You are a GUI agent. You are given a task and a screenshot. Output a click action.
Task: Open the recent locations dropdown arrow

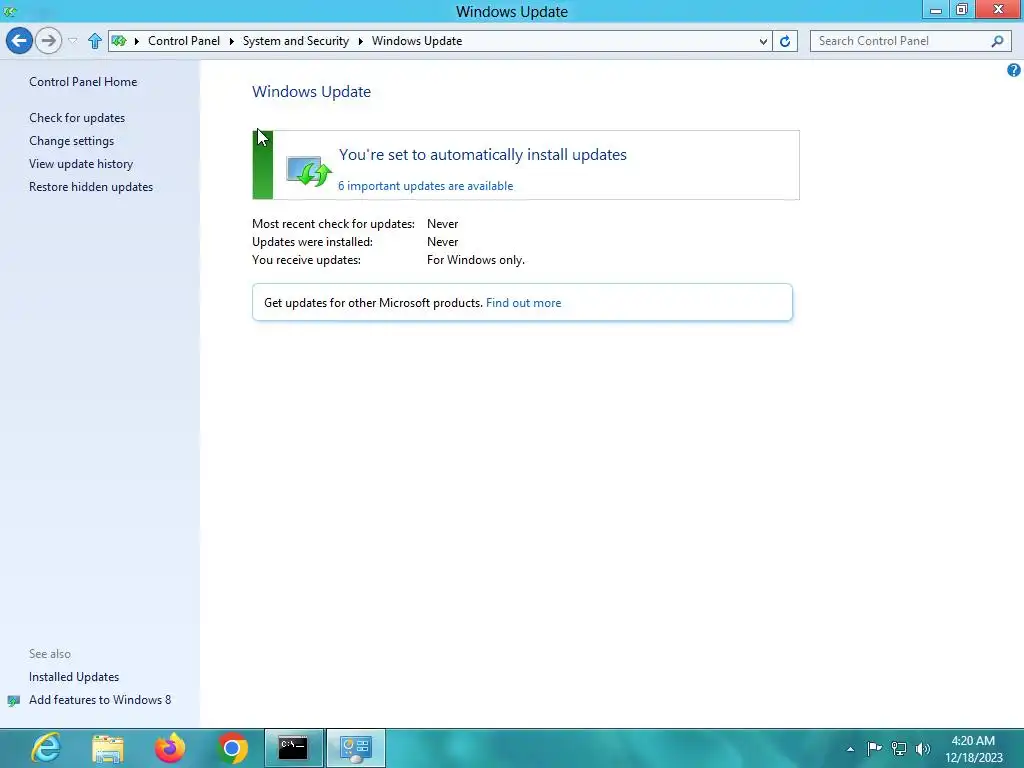(x=72, y=41)
